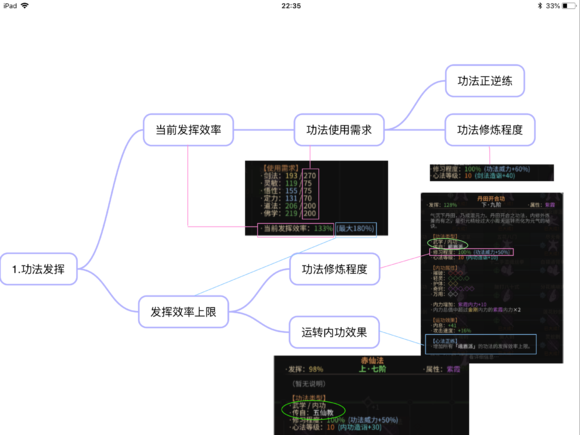The height and width of the screenshot is (435, 580).
Task: Click the pink box around 当前发挥效率 133%
Action: click(x=296, y=229)
